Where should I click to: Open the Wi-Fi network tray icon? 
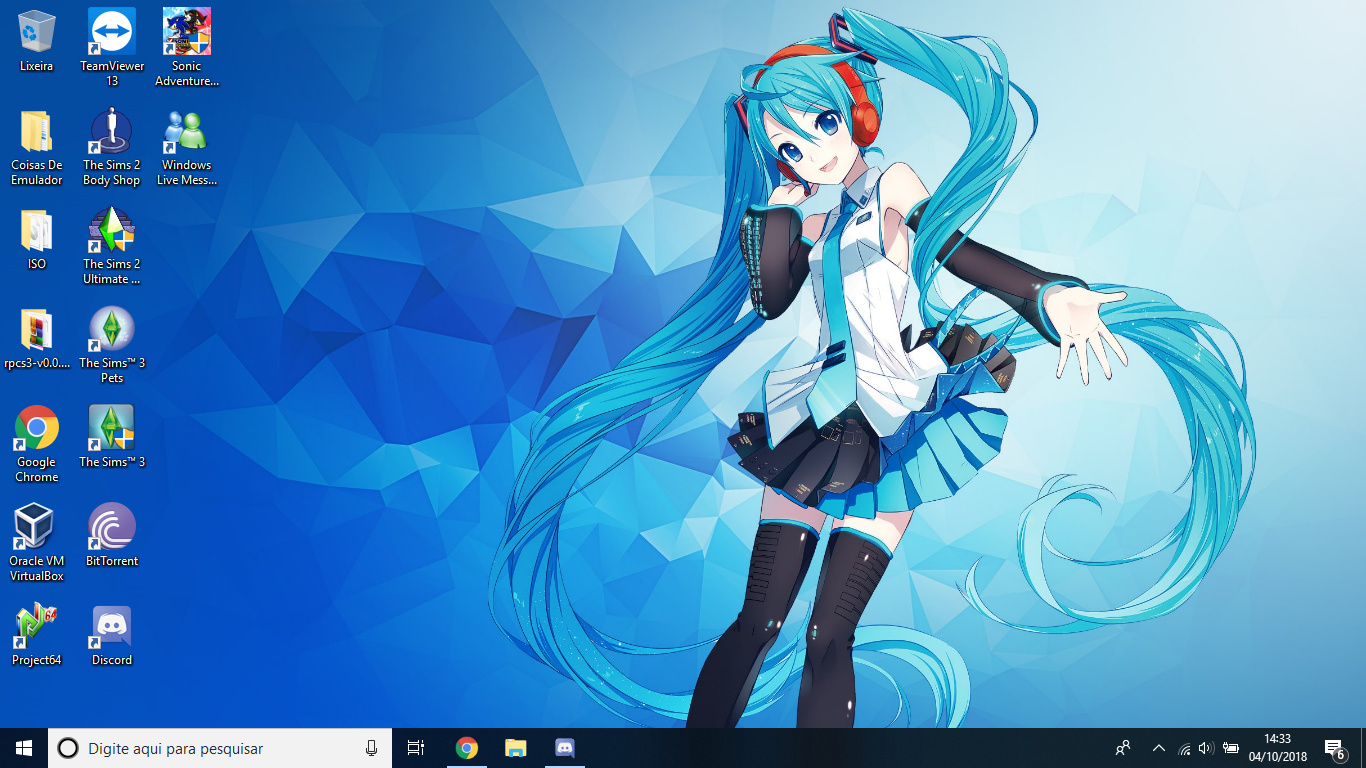click(1184, 748)
